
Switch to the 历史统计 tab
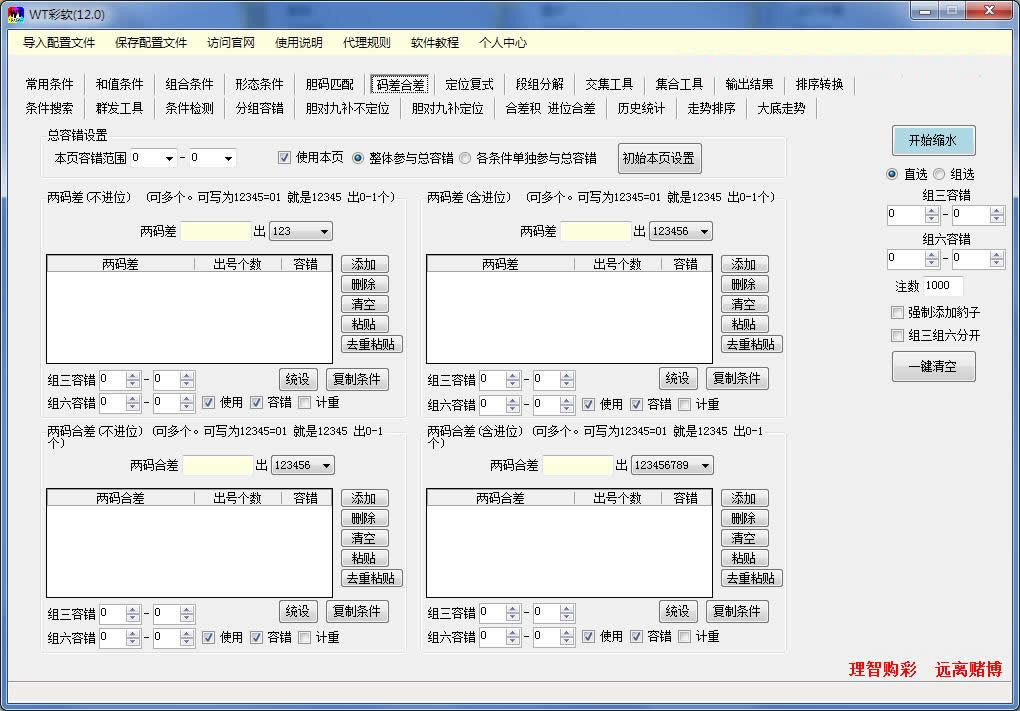(x=640, y=109)
